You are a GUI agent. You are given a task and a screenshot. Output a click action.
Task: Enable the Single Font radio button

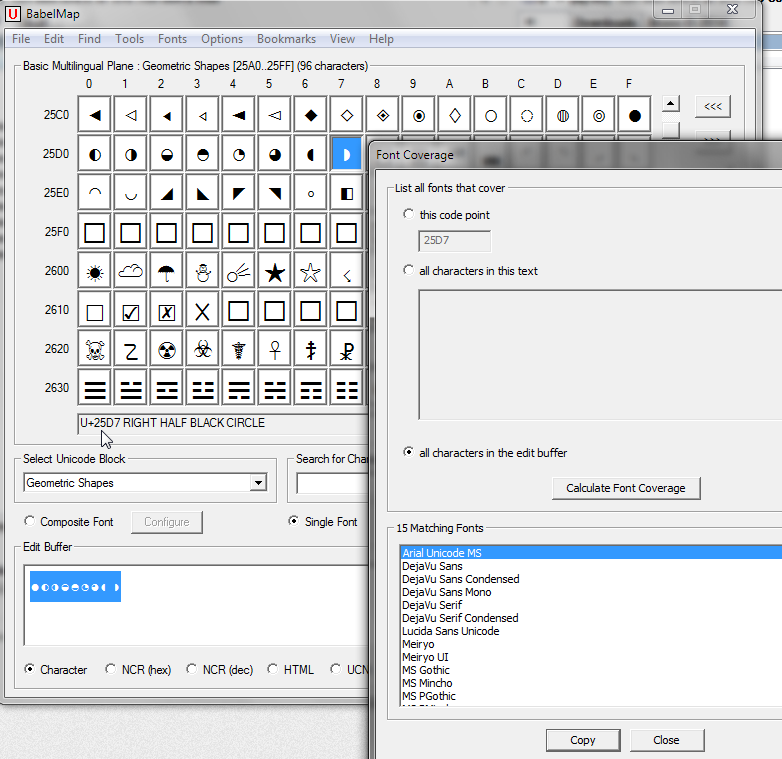click(294, 521)
